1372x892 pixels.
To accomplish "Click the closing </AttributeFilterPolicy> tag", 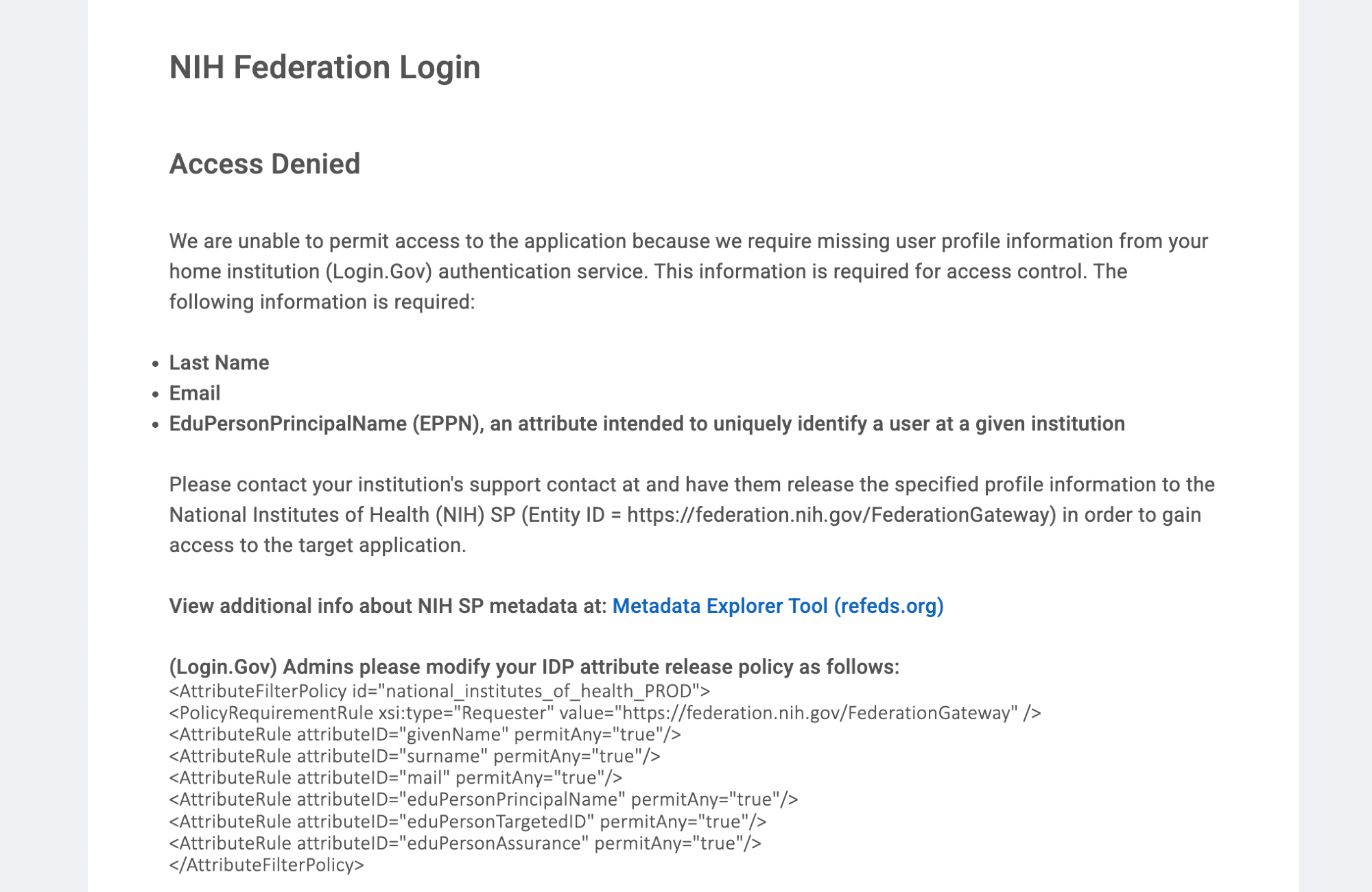I will click(266, 865).
